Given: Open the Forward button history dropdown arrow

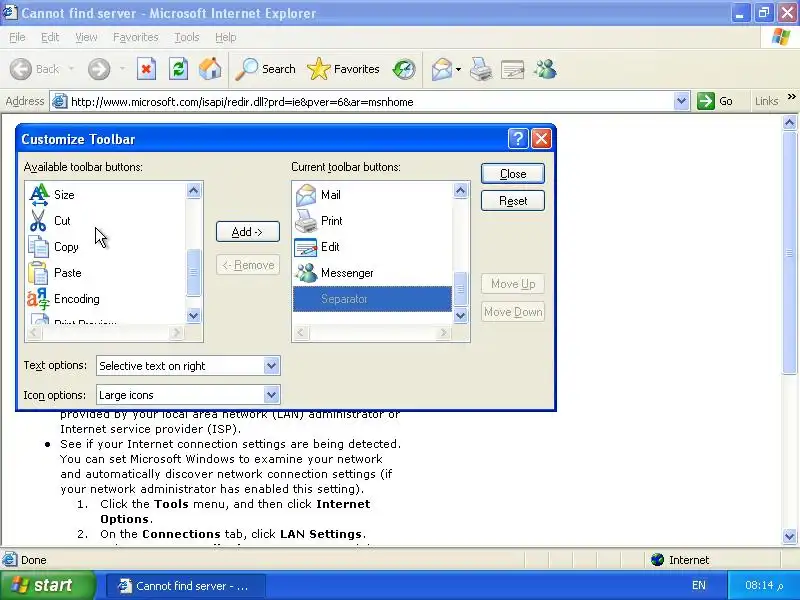Looking at the screenshot, I should 122,68.
